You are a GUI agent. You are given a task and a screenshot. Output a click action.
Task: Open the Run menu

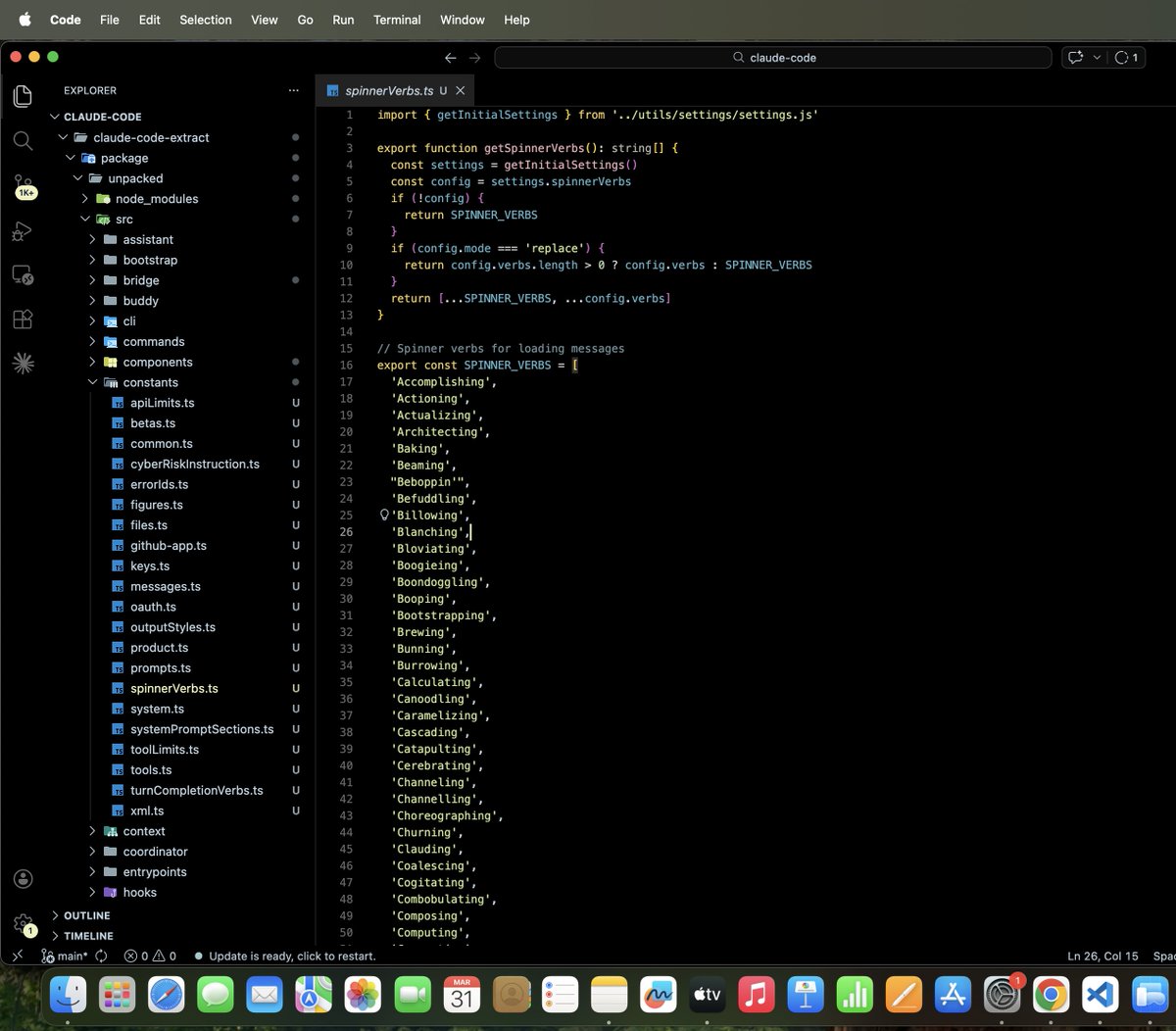[x=343, y=20]
